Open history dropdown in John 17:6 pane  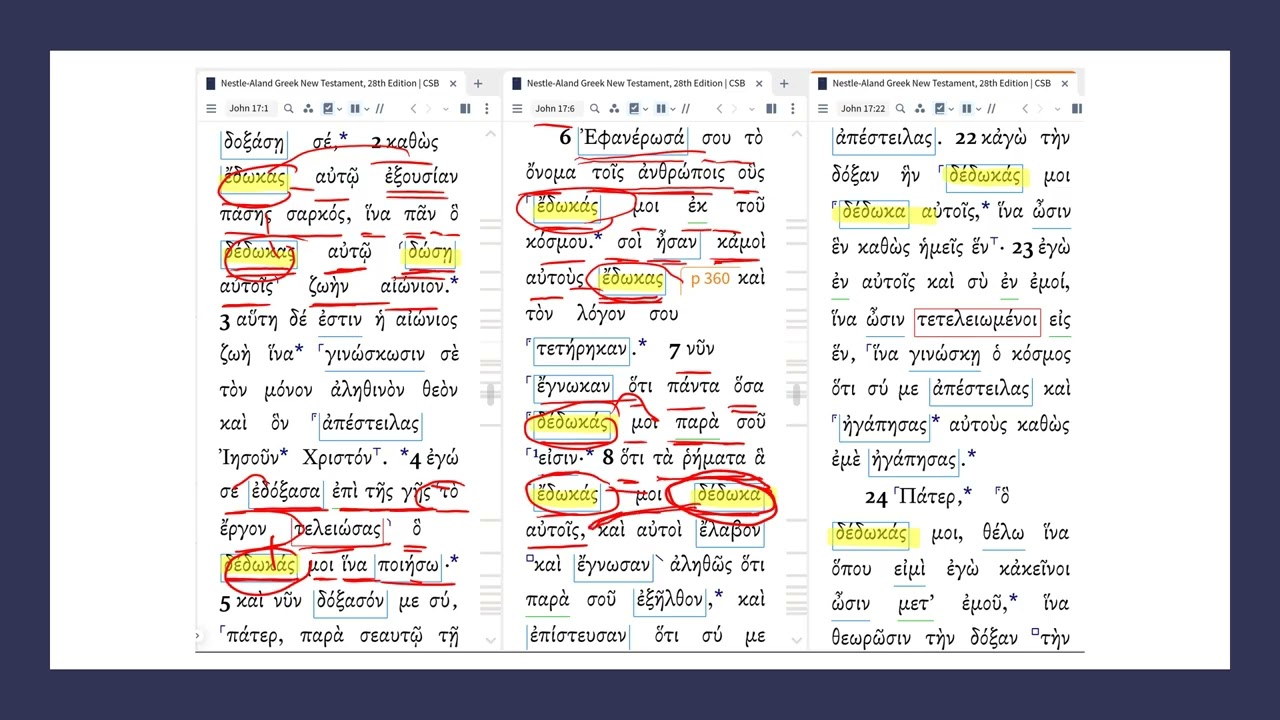pos(752,109)
